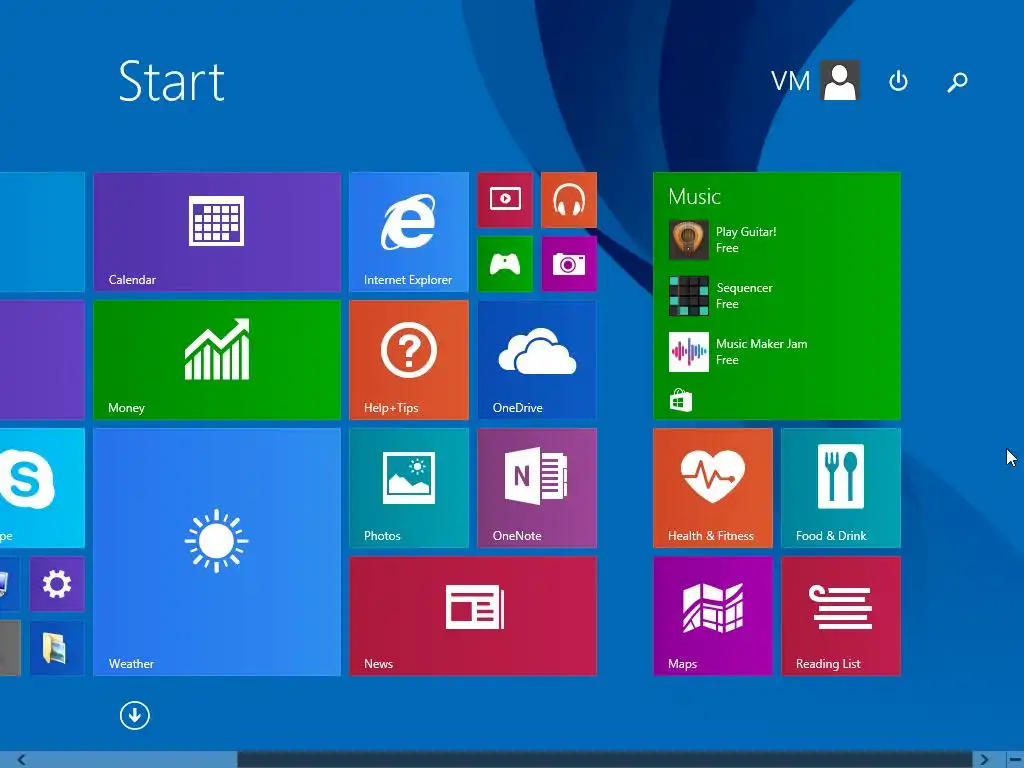Open the Photos tile

(409, 488)
